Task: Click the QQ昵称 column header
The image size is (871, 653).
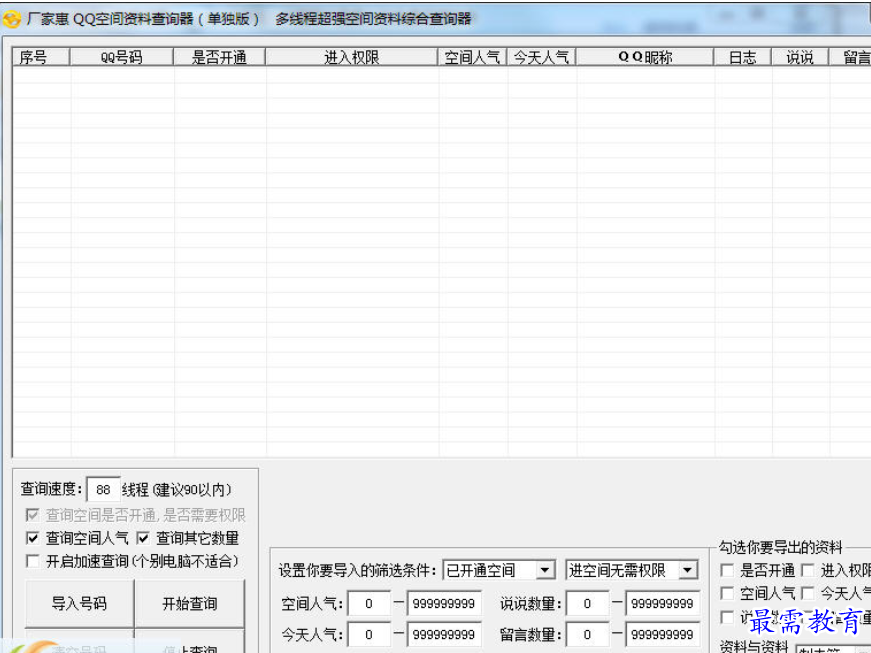Action: tap(645, 57)
